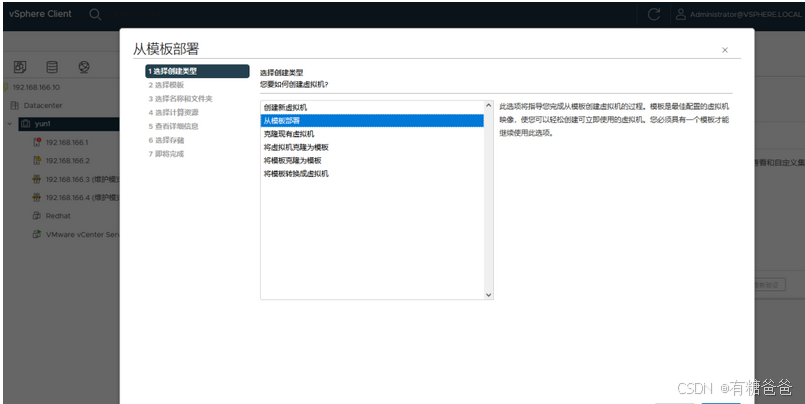Select wizard step 4 选择计算资源
Screen dimensions: 805x404
pos(174,112)
